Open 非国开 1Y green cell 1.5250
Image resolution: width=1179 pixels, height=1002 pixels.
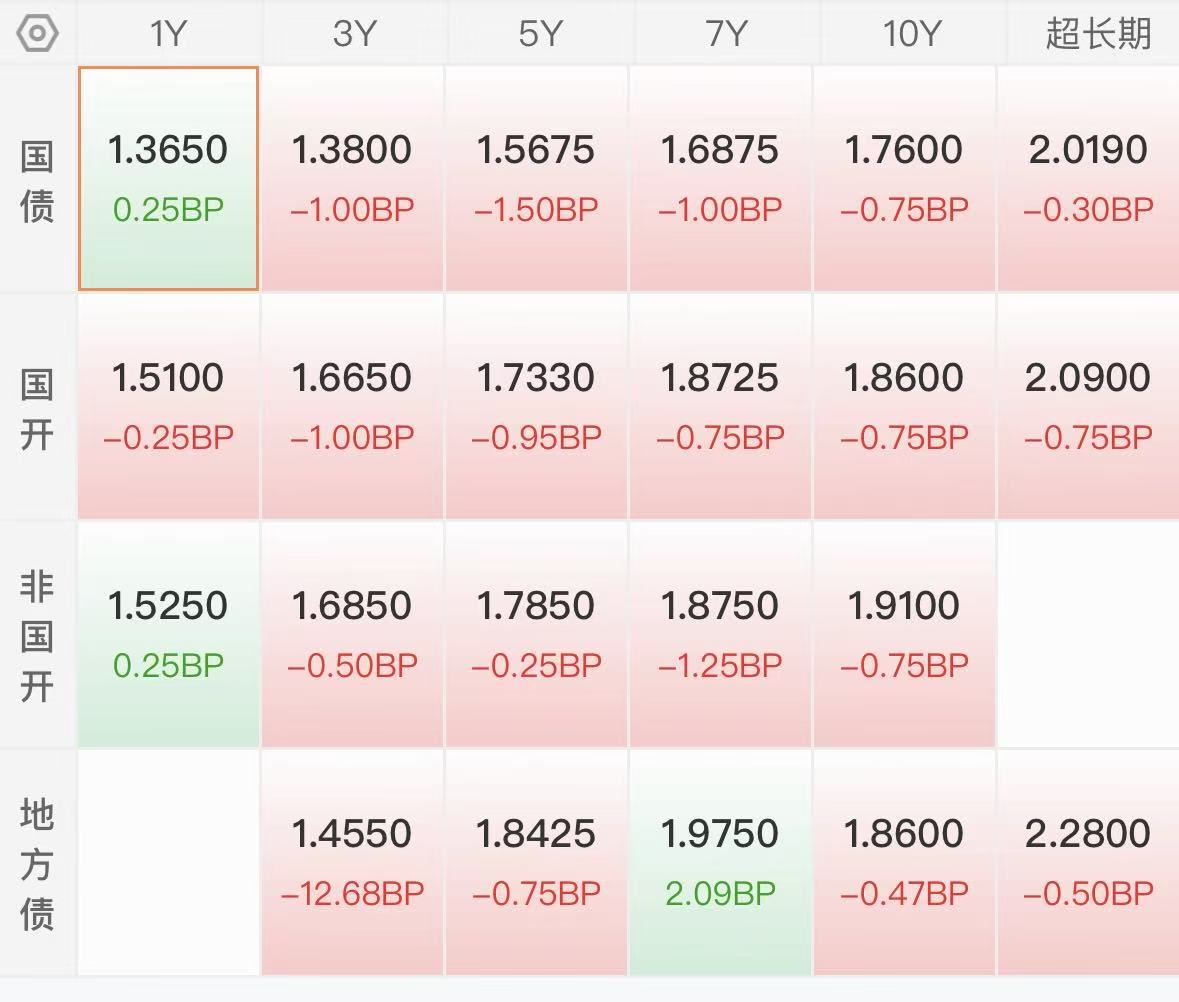168,634
